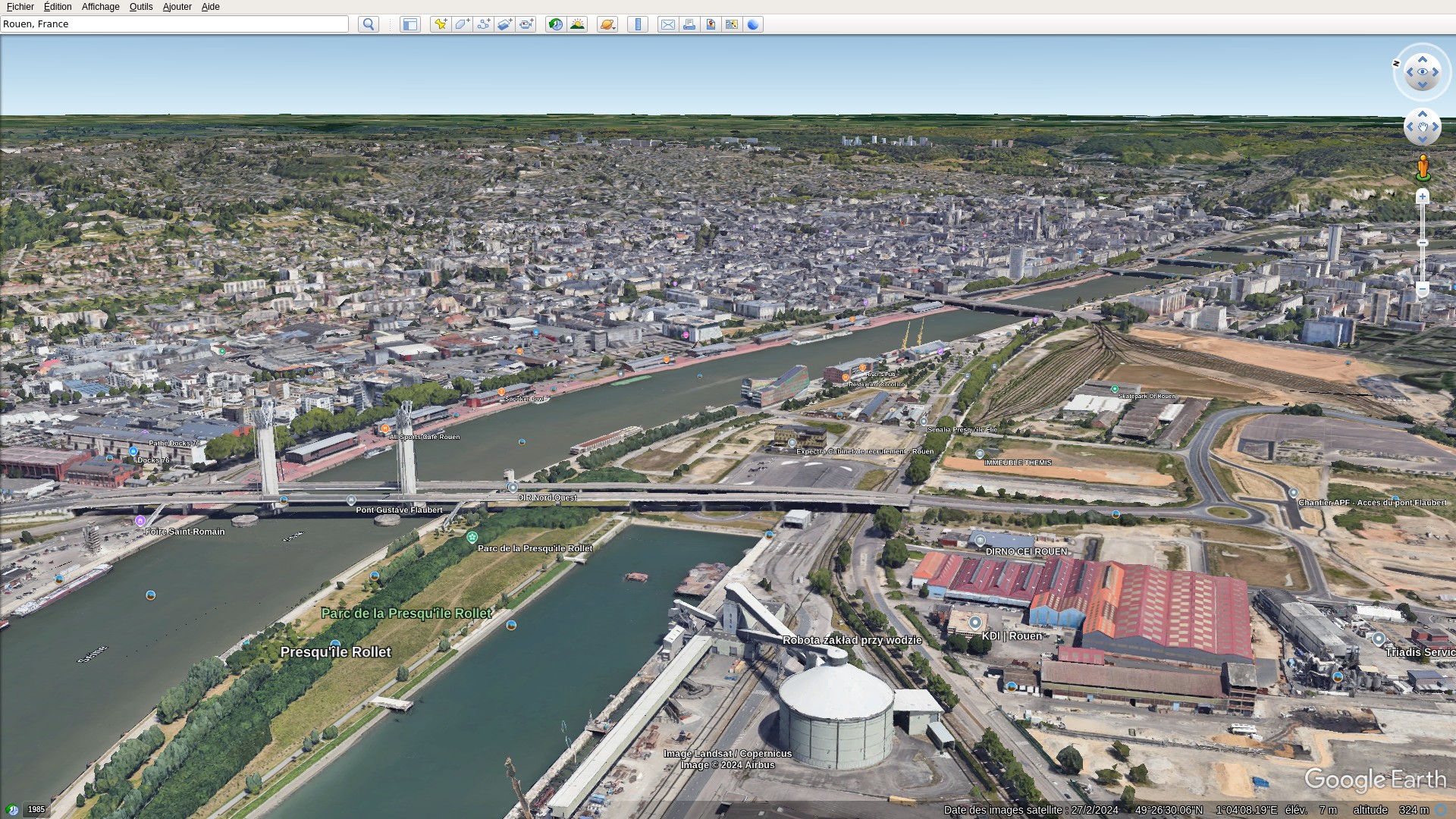Open in Google Earth web version
The width and height of the screenshot is (1456, 819).
[753, 24]
